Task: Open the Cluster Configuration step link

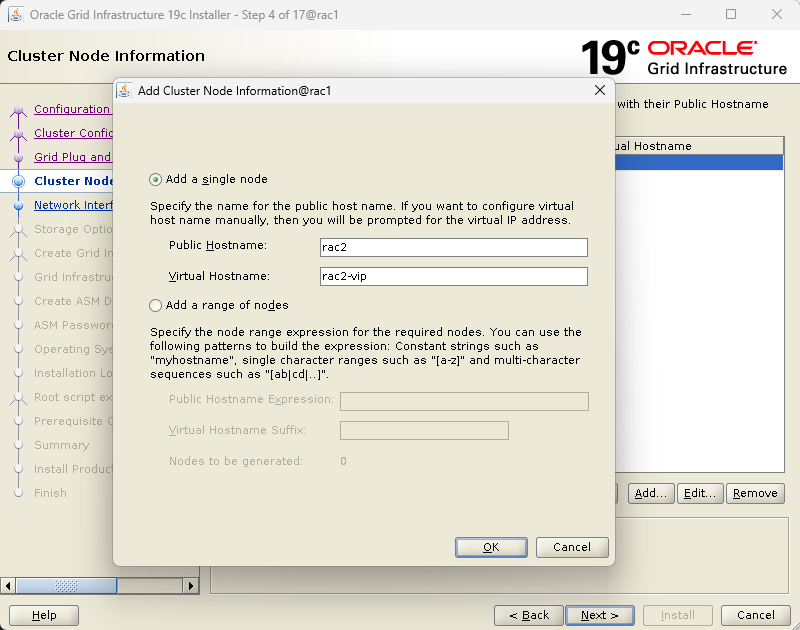Action: coord(73,133)
